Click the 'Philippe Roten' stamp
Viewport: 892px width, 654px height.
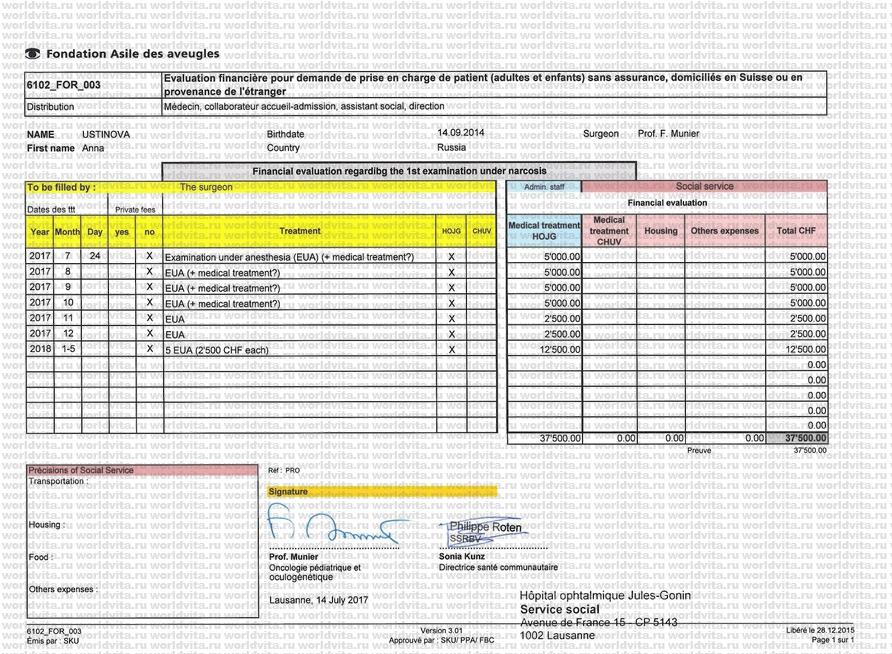[x=485, y=532]
